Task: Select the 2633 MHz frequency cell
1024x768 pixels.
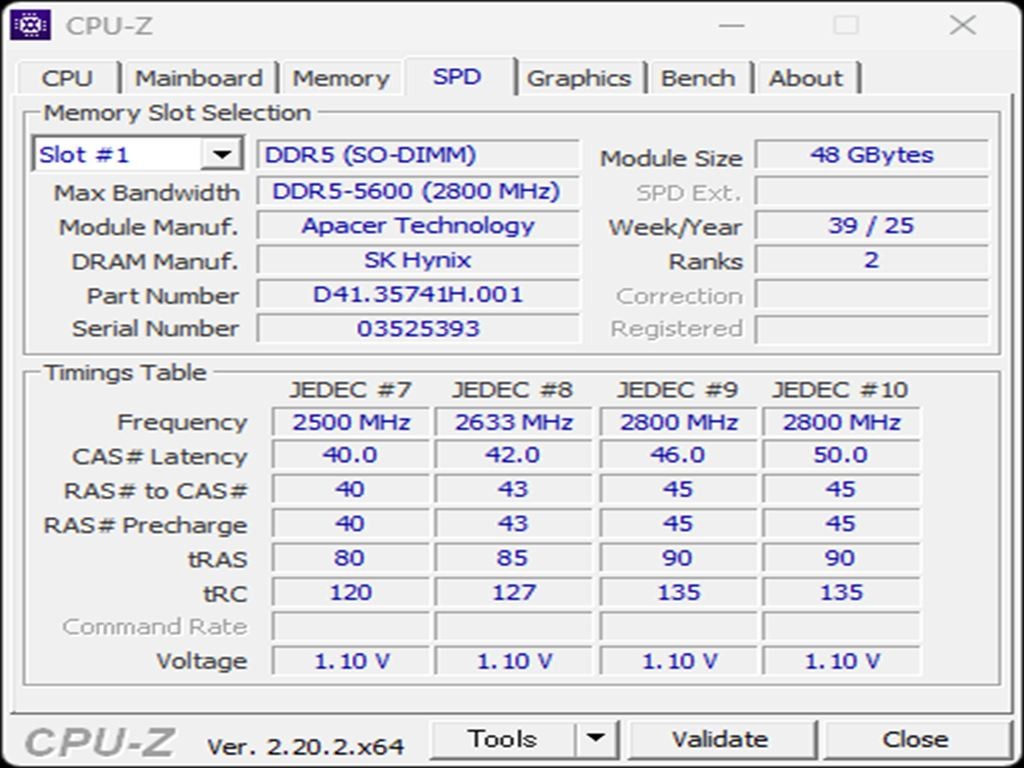Action: coord(513,422)
